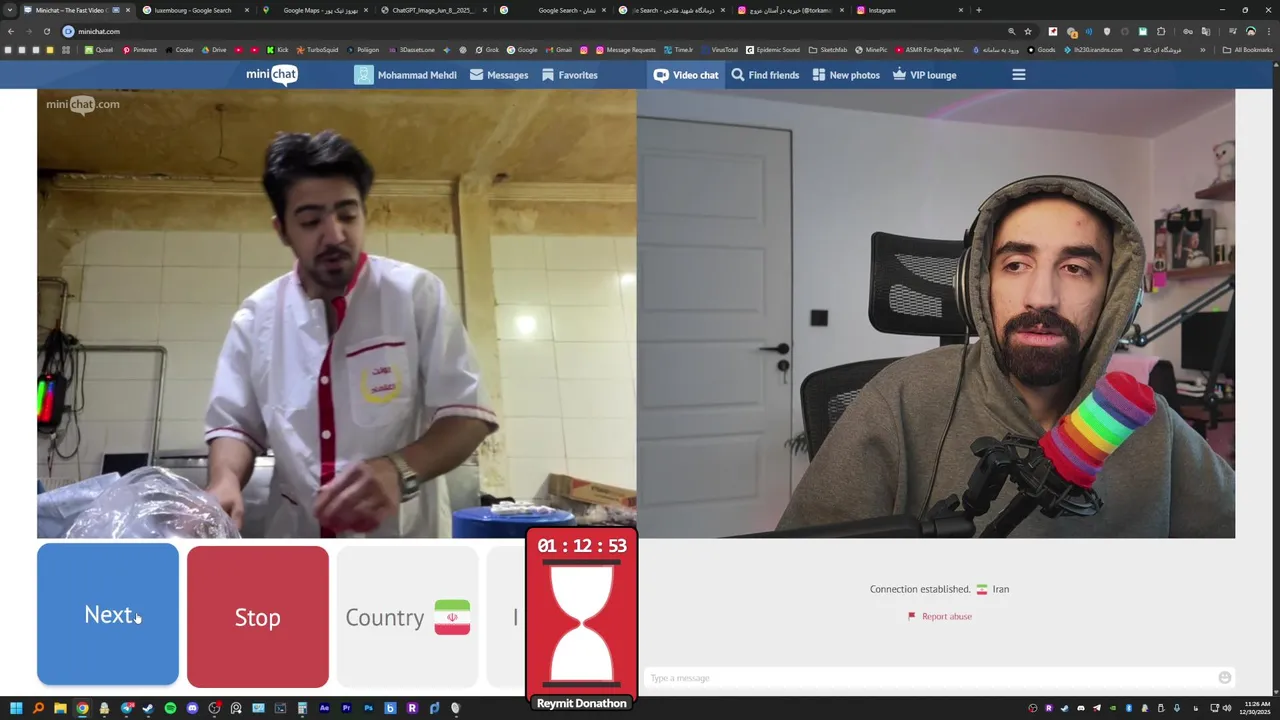This screenshot has width=1280, height=720.
Task: Switch to the Instagram tab
Action: [910, 10]
